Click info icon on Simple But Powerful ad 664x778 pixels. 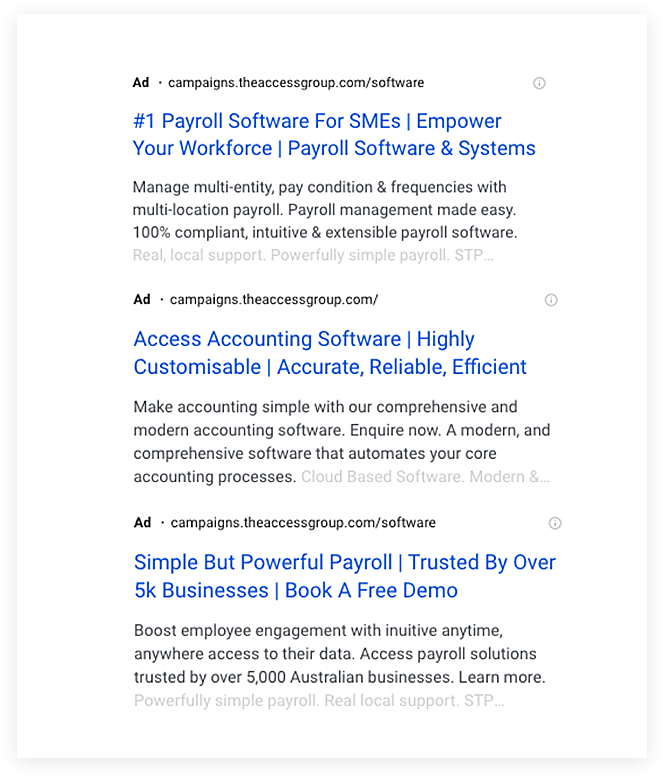click(x=555, y=523)
